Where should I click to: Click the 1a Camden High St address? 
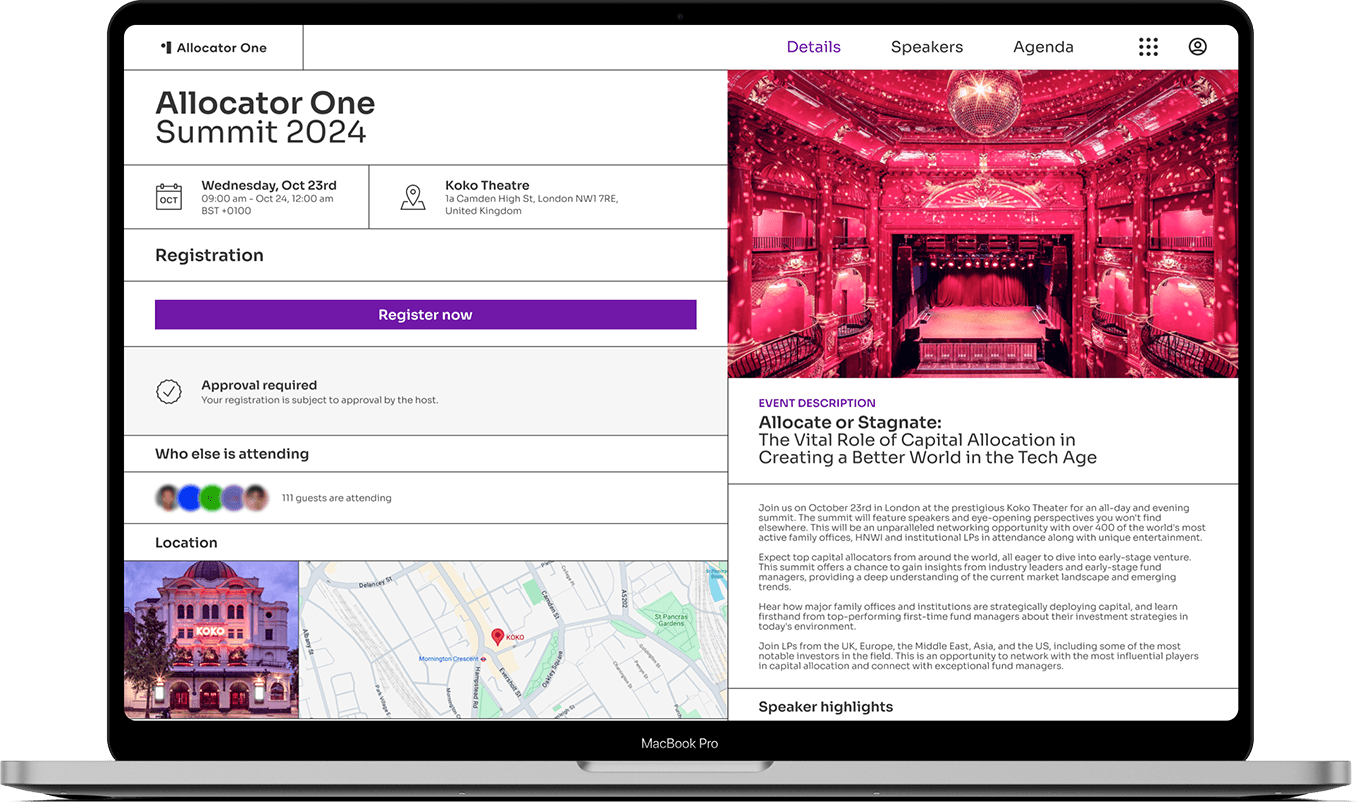coord(531,205)
